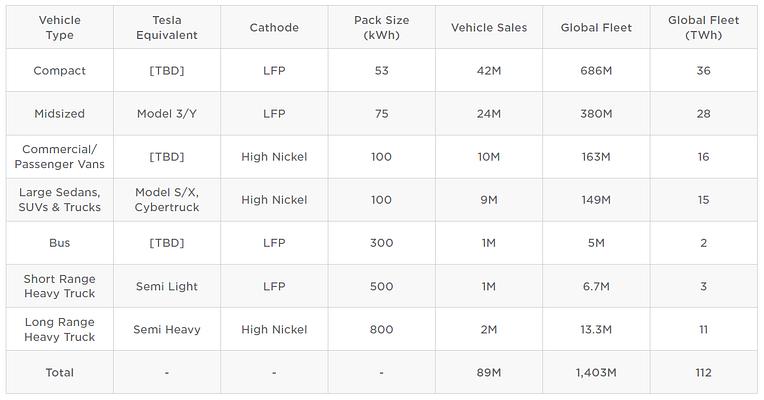764x400 pixels.
Task: Click the "Compact" row label
Action: click(x=60, y=71)
